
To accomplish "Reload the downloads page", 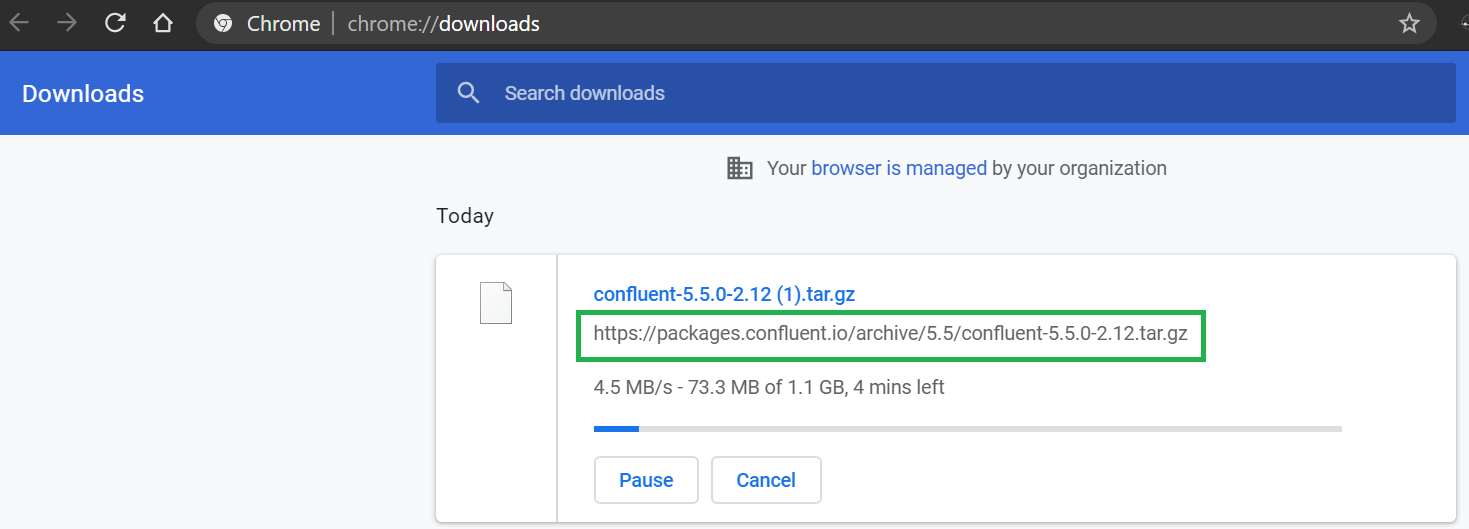I will (115, 23).
